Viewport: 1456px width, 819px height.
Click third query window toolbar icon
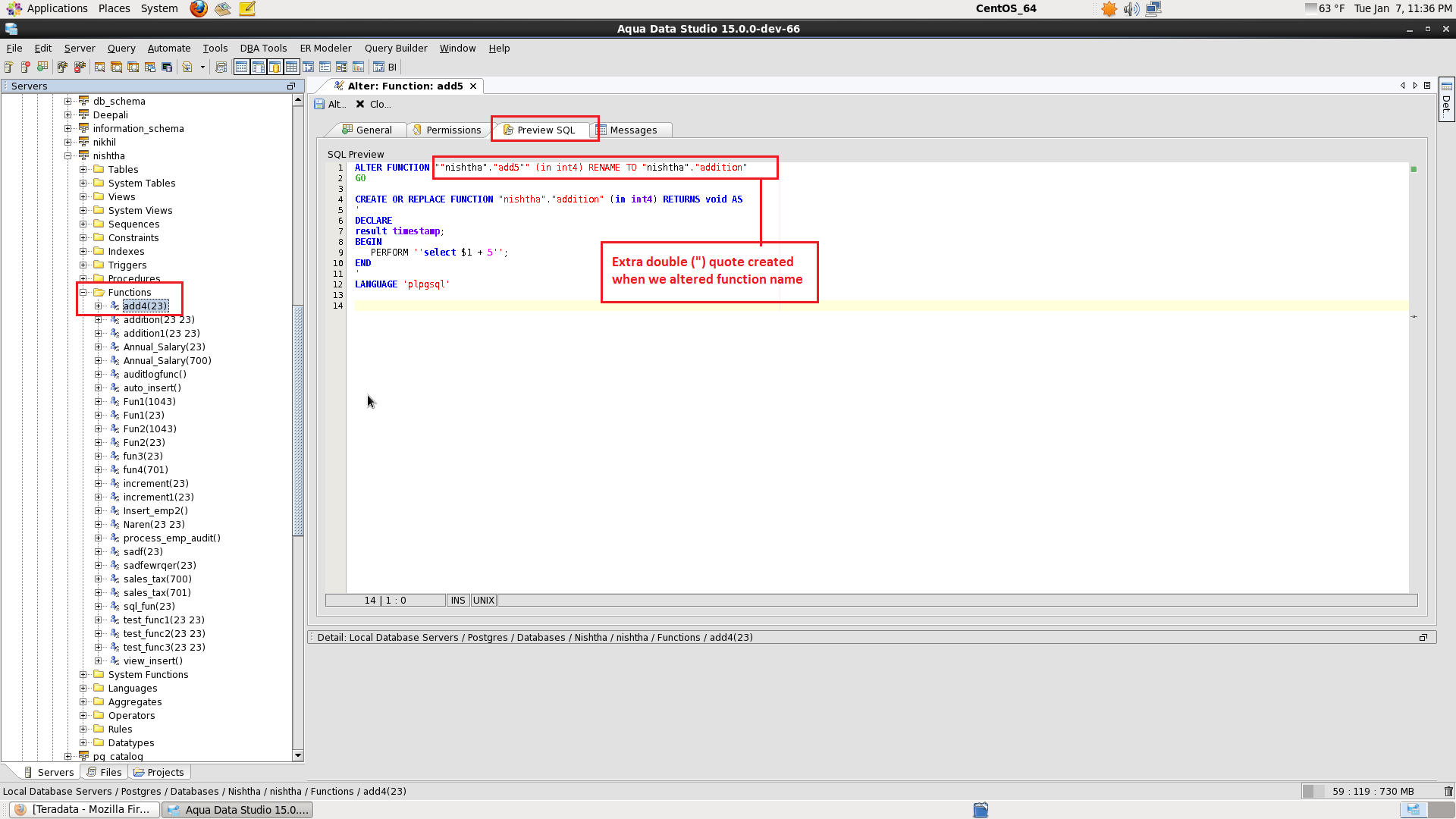[133, 67]
